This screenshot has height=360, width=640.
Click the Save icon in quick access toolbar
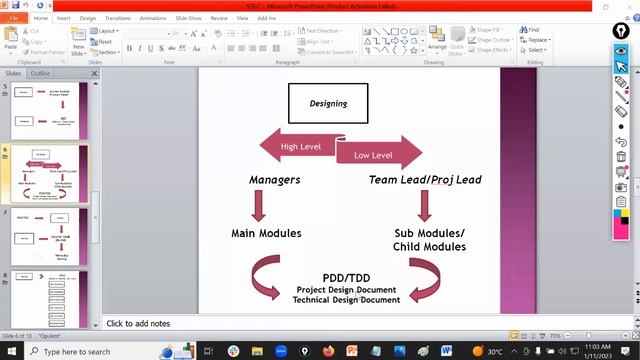pos(16,5)
